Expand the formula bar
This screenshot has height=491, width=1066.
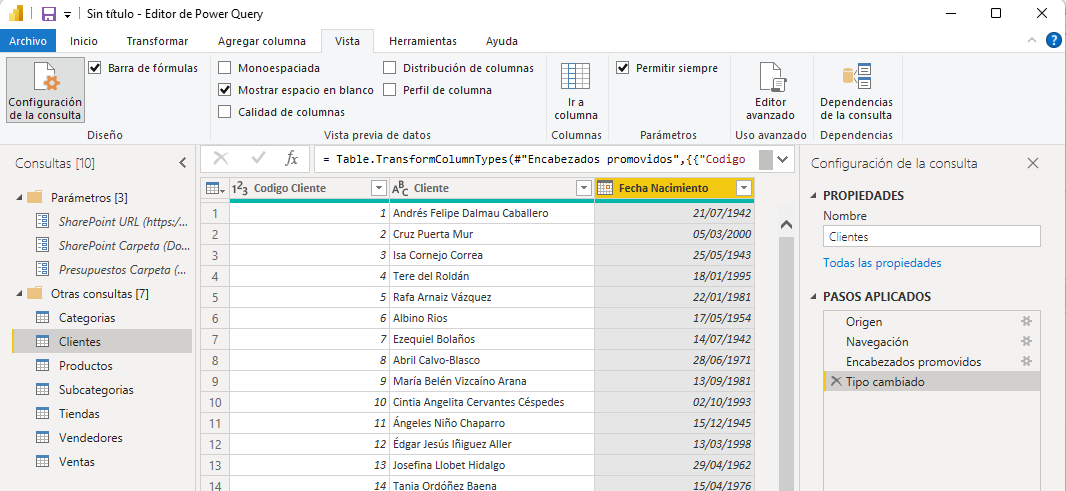point(783,160)
